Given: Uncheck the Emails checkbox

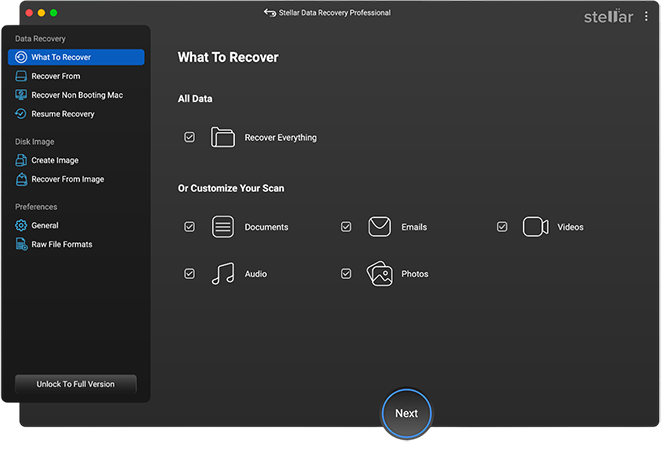Looking at the screenshot, I should tap(346, 227).
